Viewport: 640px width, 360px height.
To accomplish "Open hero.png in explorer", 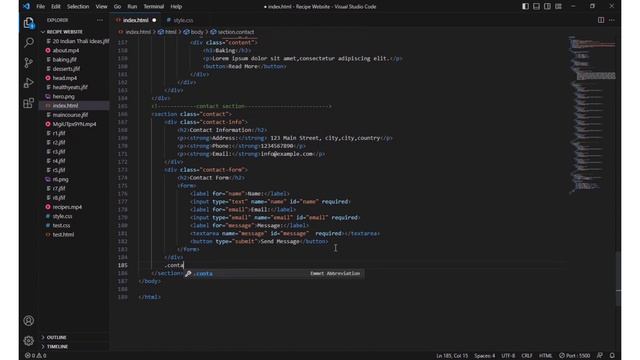I will point(63,97).
